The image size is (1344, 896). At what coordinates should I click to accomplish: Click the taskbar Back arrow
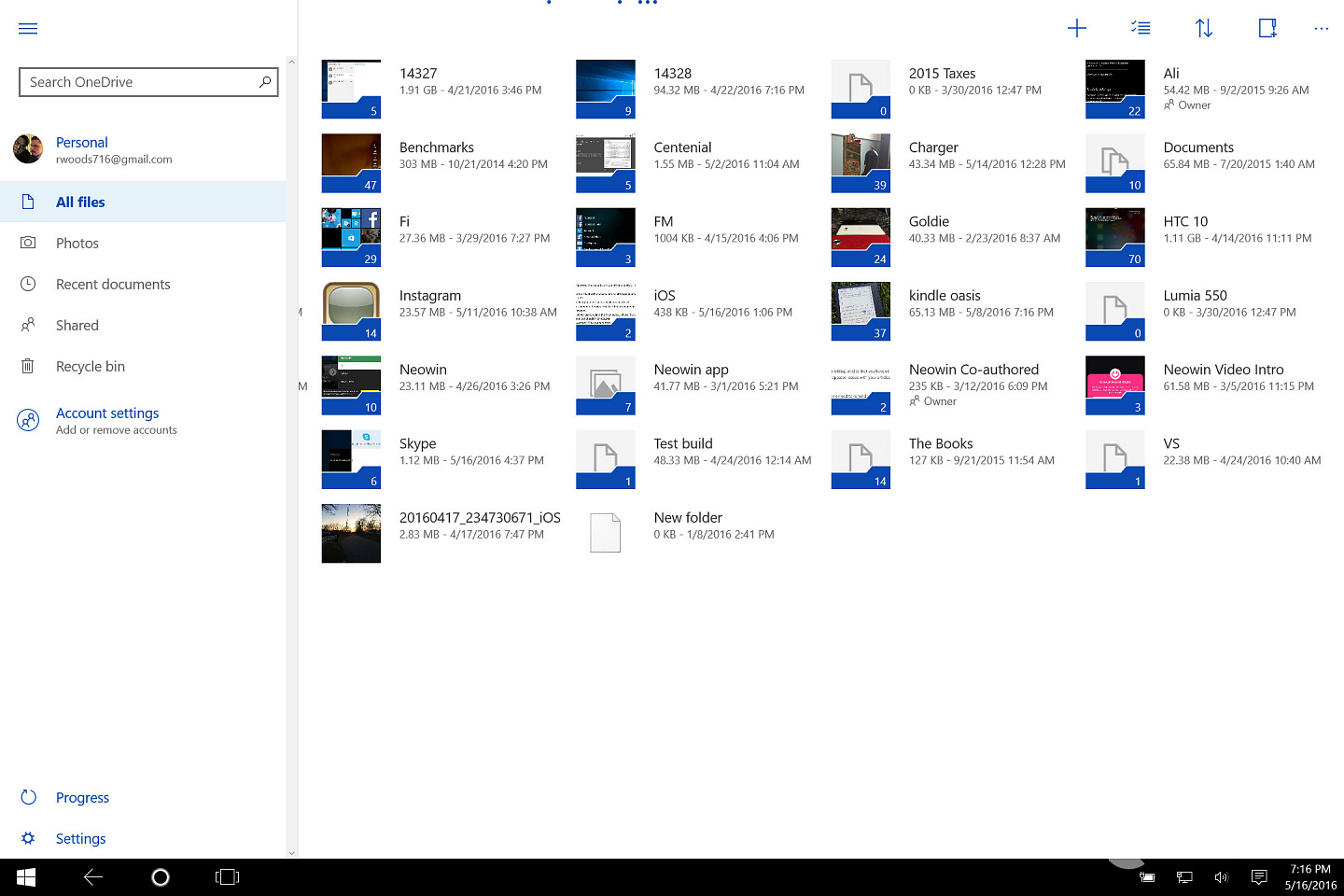(x=93, y=877)
